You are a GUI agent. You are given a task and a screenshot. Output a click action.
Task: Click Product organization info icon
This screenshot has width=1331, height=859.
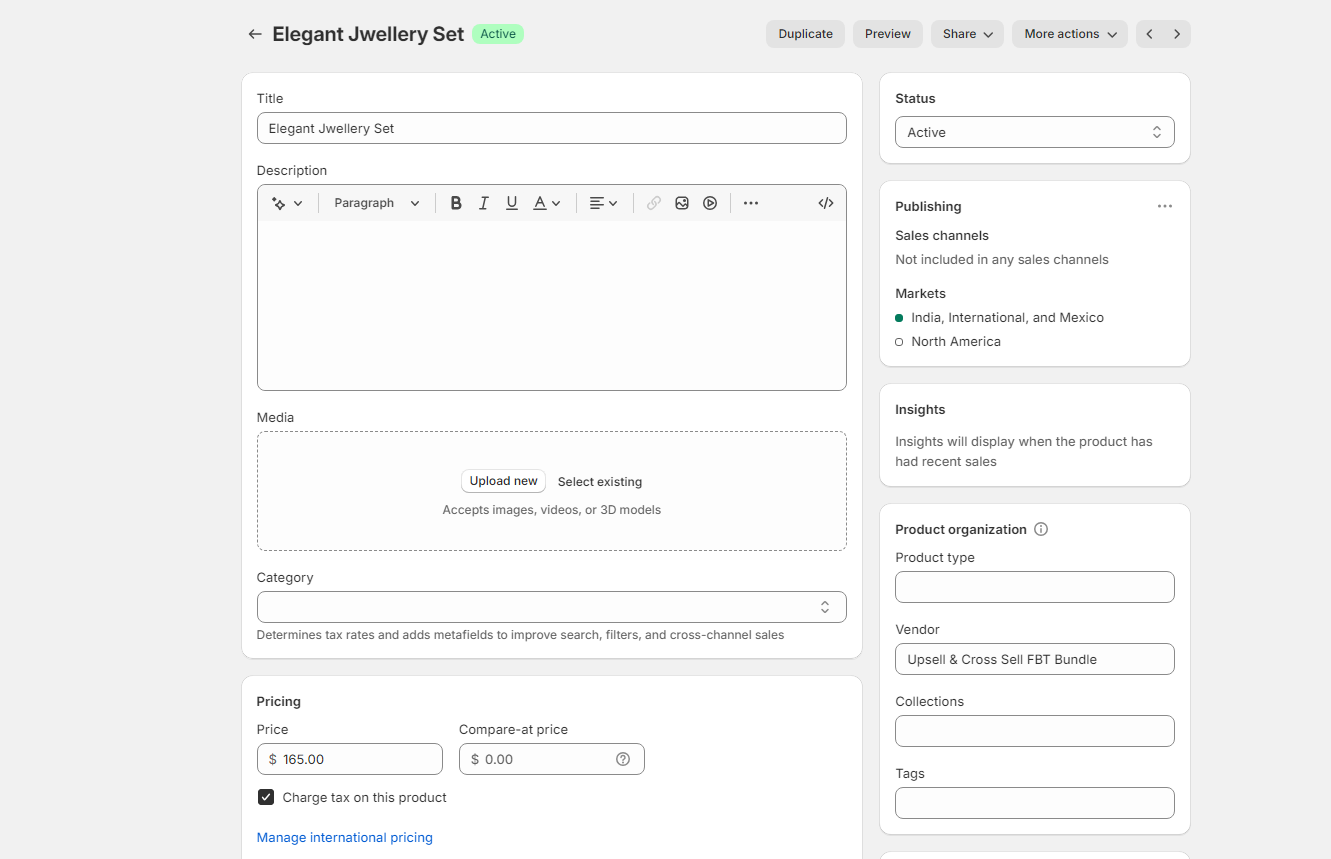[1041, 529]
